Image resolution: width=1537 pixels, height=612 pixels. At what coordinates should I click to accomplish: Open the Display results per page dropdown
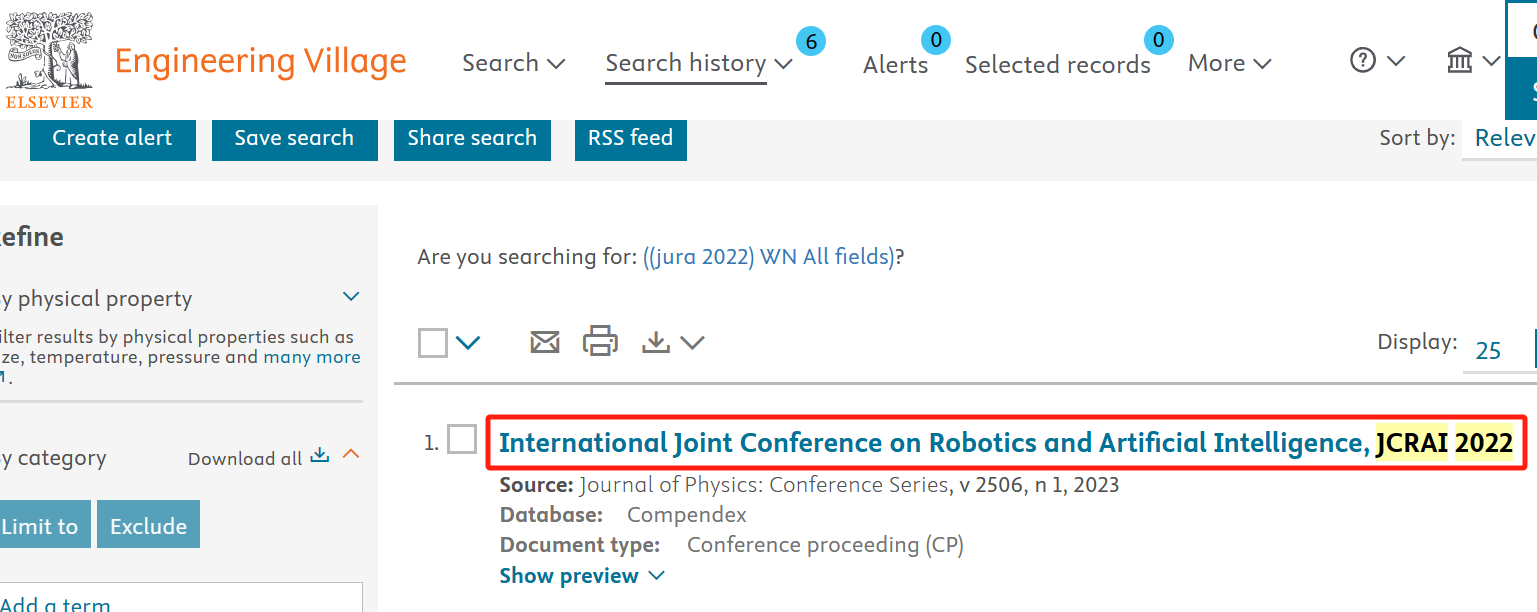[x=1497, y=350]
